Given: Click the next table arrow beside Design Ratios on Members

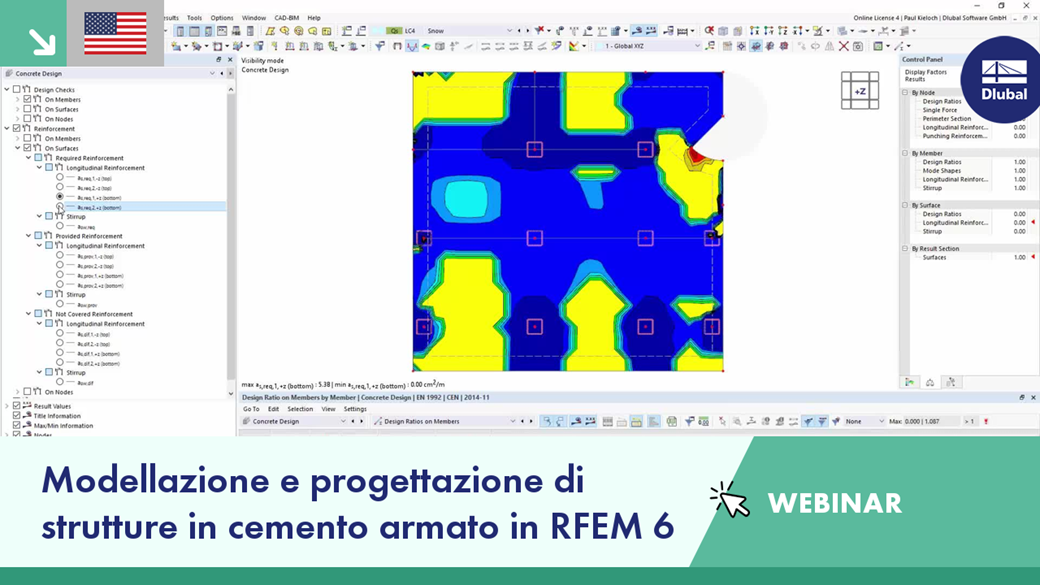Looking at the screenshot, I should click(531, 421).
